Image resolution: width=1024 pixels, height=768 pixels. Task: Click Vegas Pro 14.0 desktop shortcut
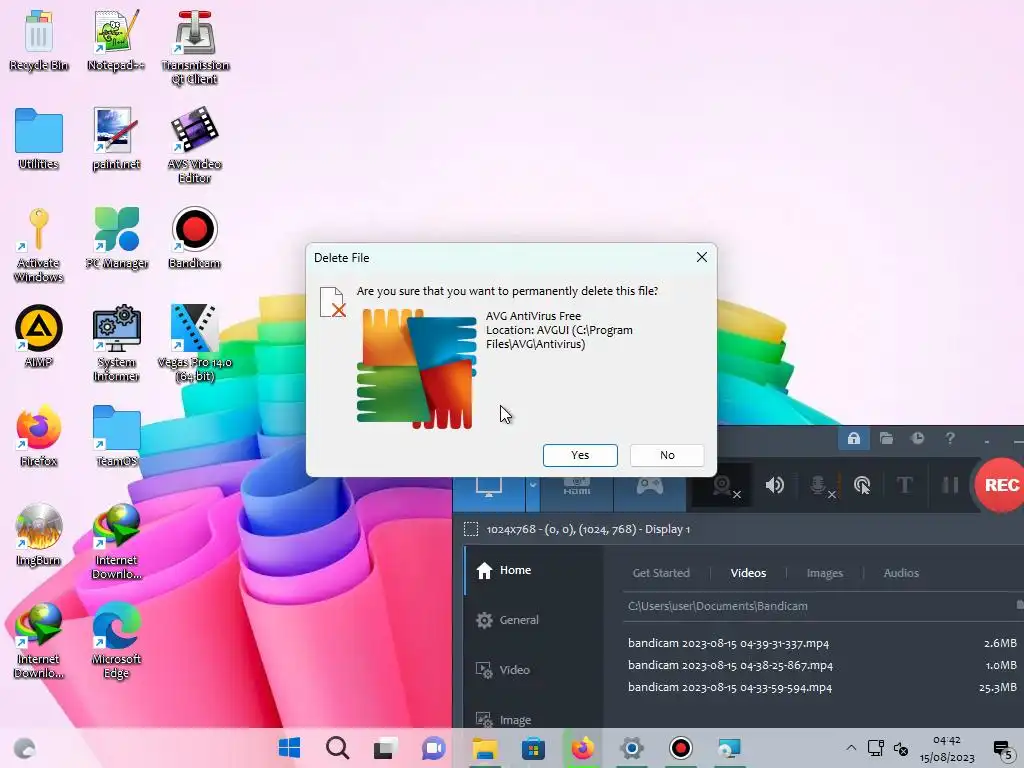[x=195, y=342]
